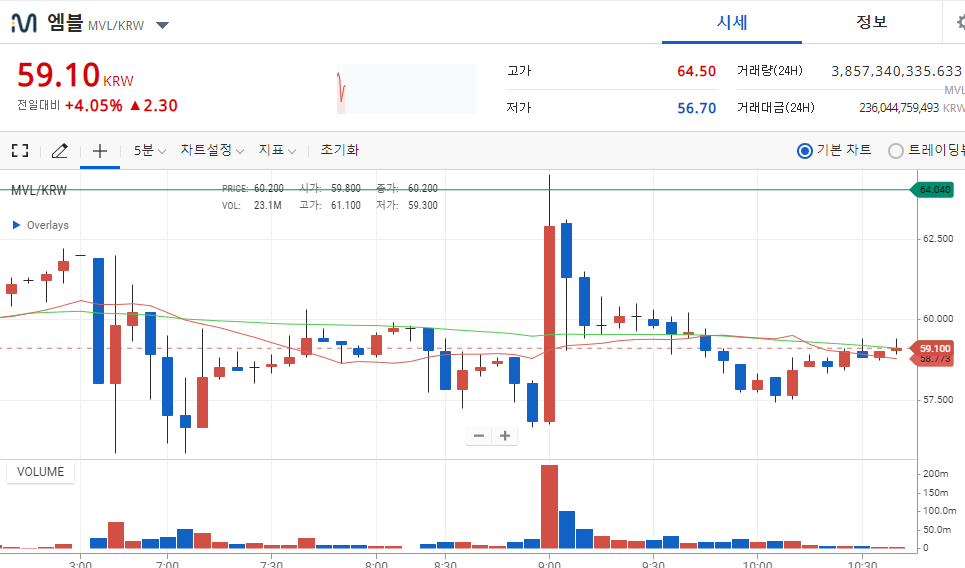Switch to the 정보 tab
Image resolution: width=965 pixels, height=568 pixels.
[x=871, y=22]
